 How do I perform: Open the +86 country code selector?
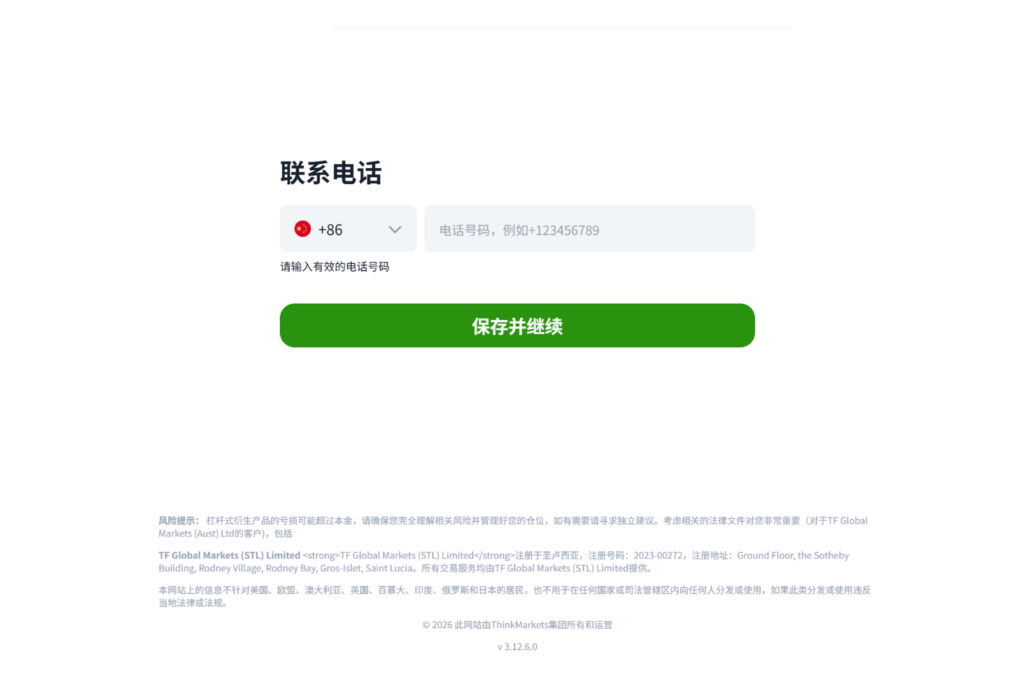coord(348,229)
